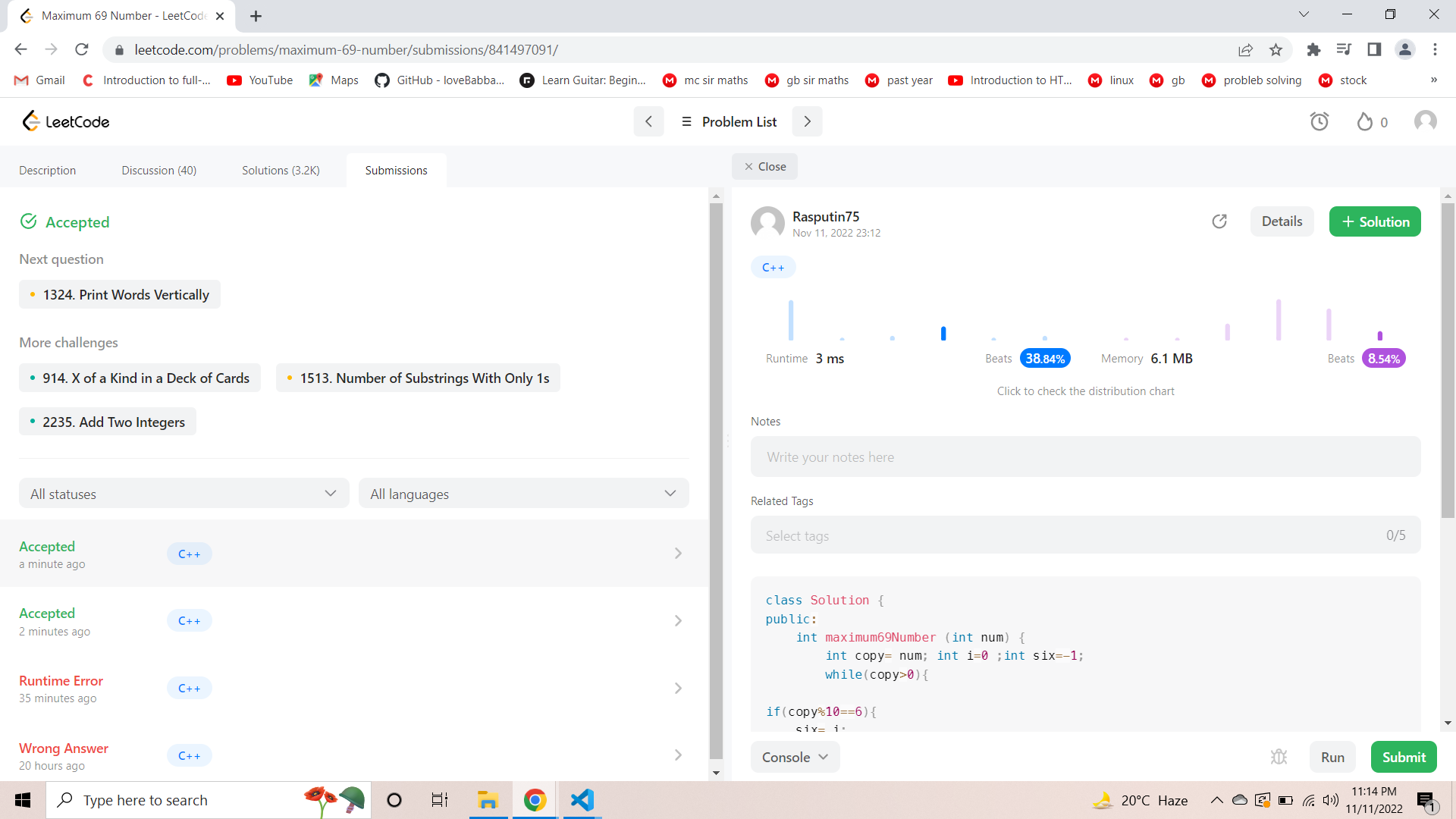
Task: Launch Visual Studio Code from the taskbar
Action: 581,800
